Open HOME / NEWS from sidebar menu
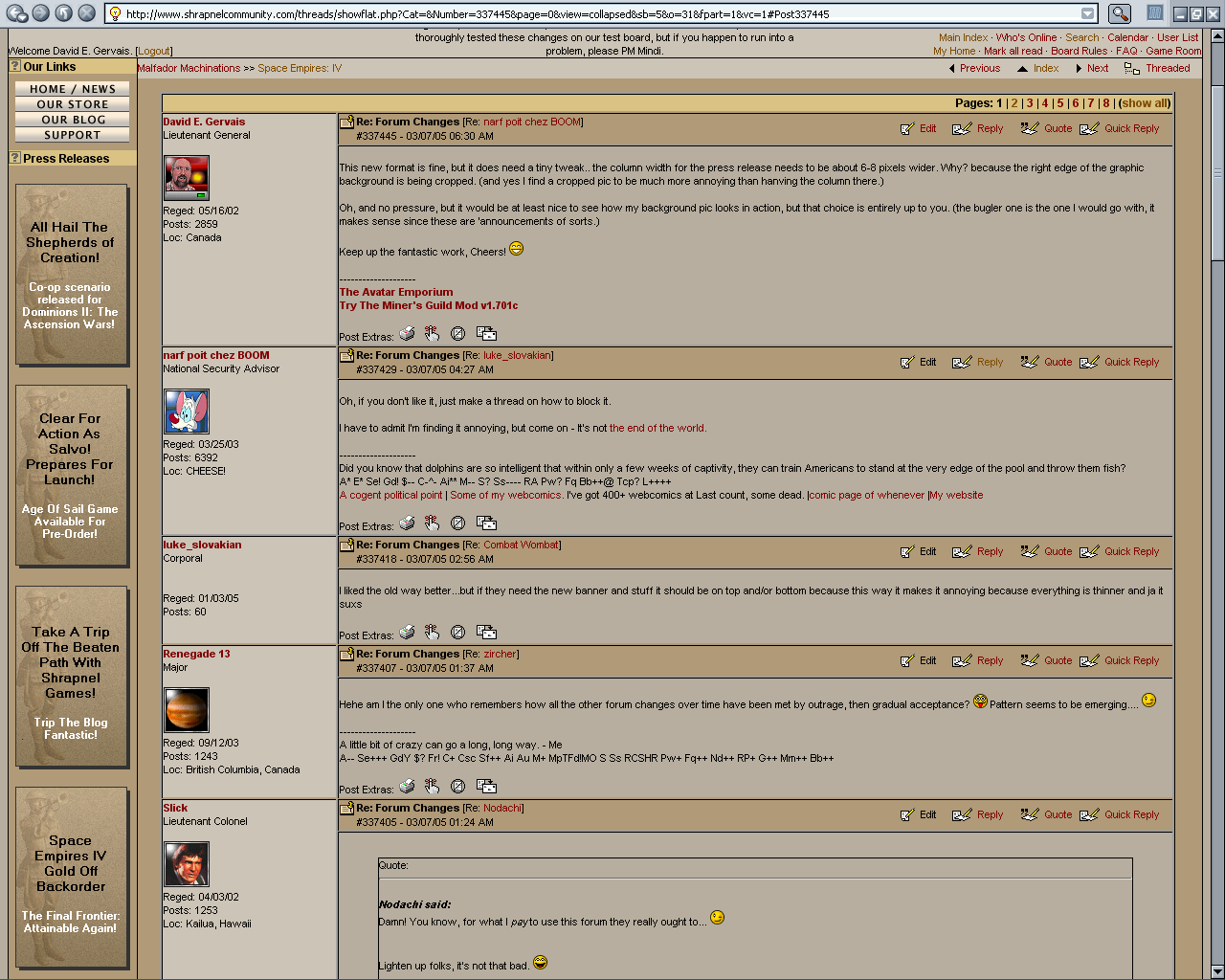The height and width of the screenshot is (980, 1225). coord(73,89)
